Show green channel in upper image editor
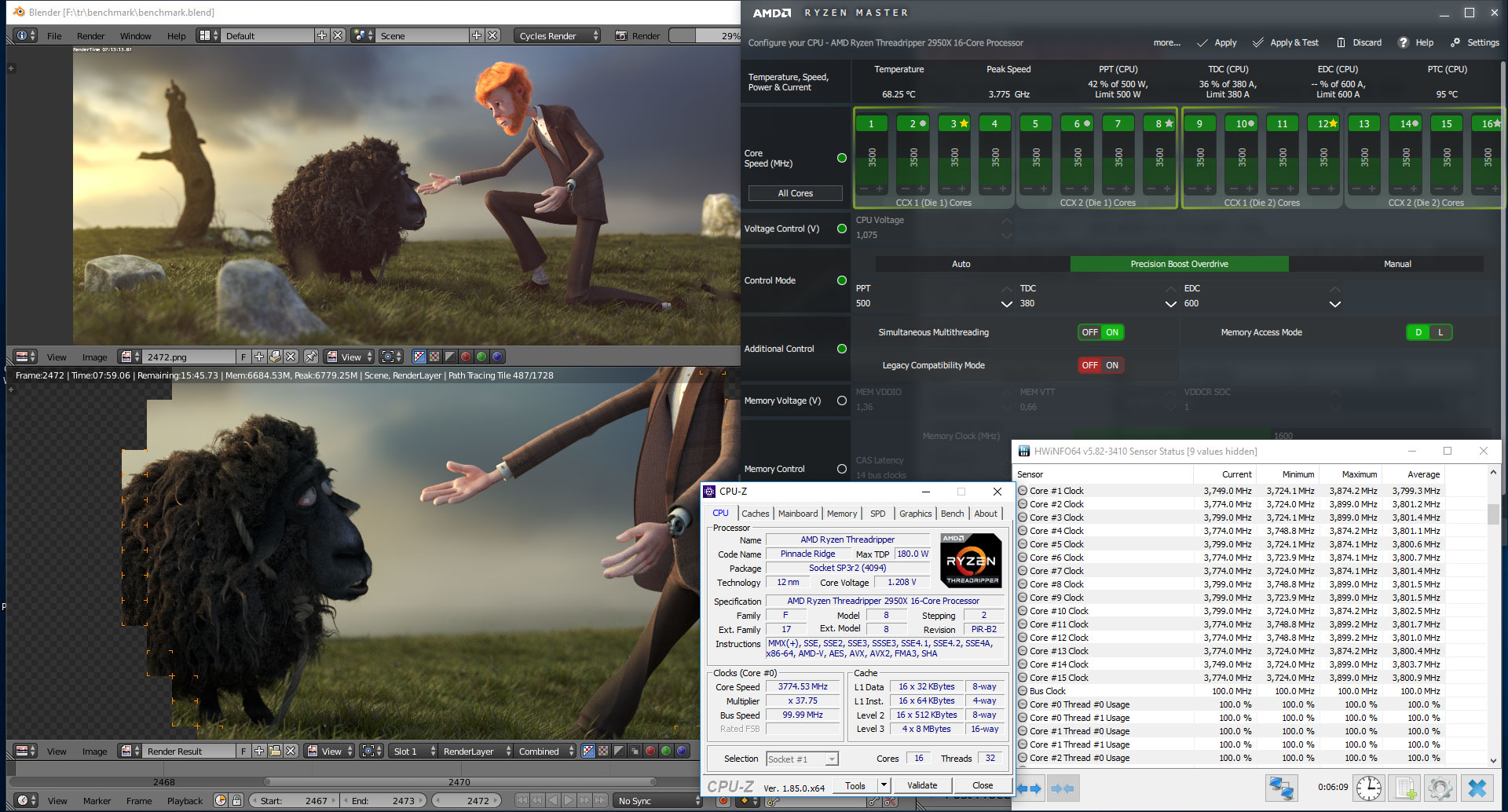 click(481, 357)
